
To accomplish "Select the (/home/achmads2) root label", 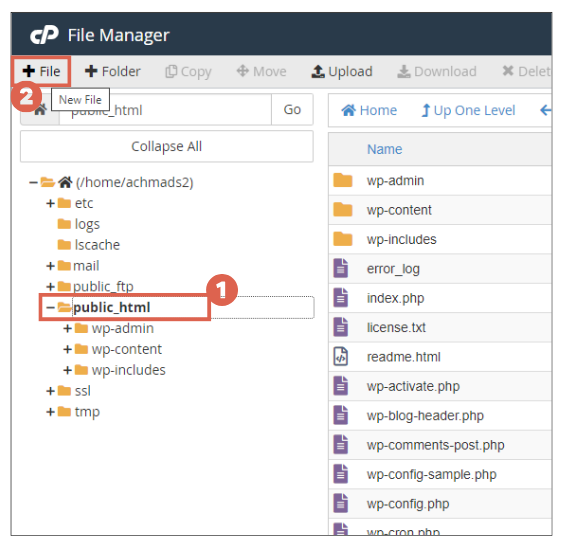I will [134, 182].
